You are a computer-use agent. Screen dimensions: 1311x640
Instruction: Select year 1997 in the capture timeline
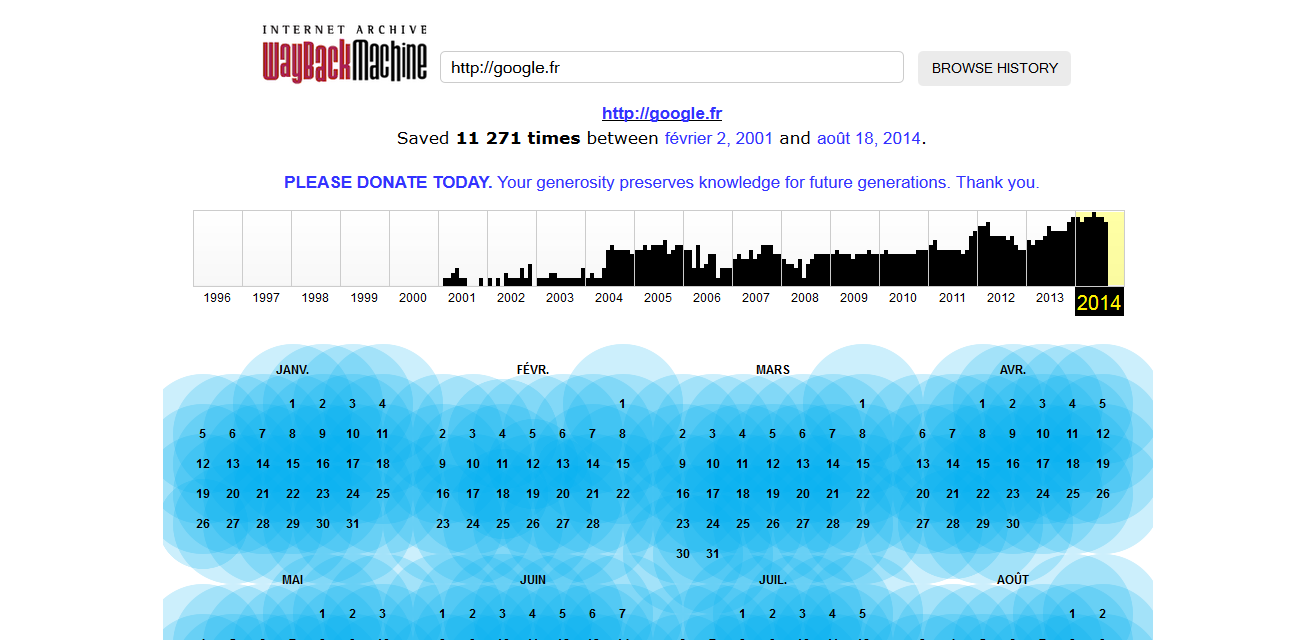tap(266, 297)
